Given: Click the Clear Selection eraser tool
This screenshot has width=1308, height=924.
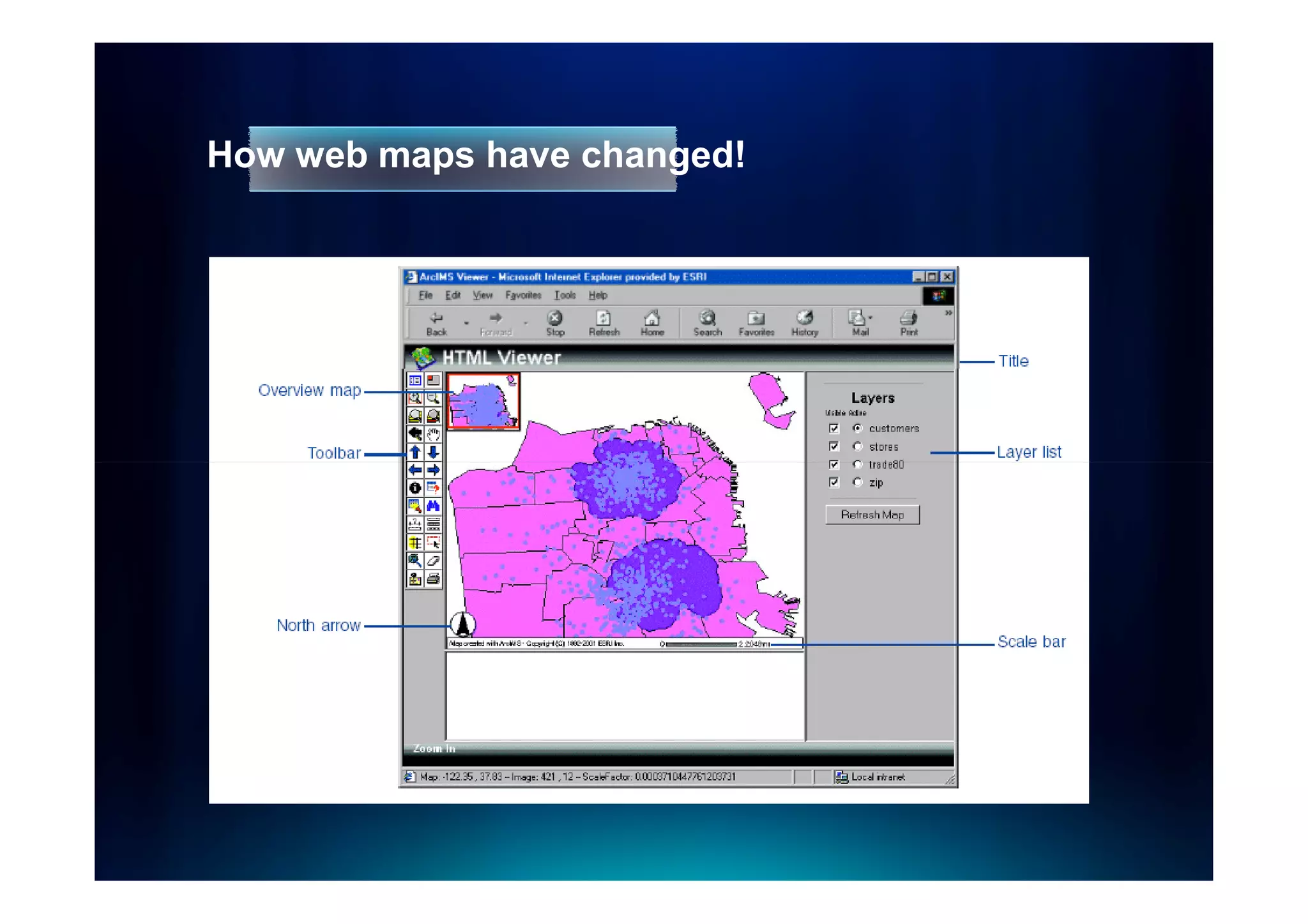Looking at the screenshot, I should [433, 561].
